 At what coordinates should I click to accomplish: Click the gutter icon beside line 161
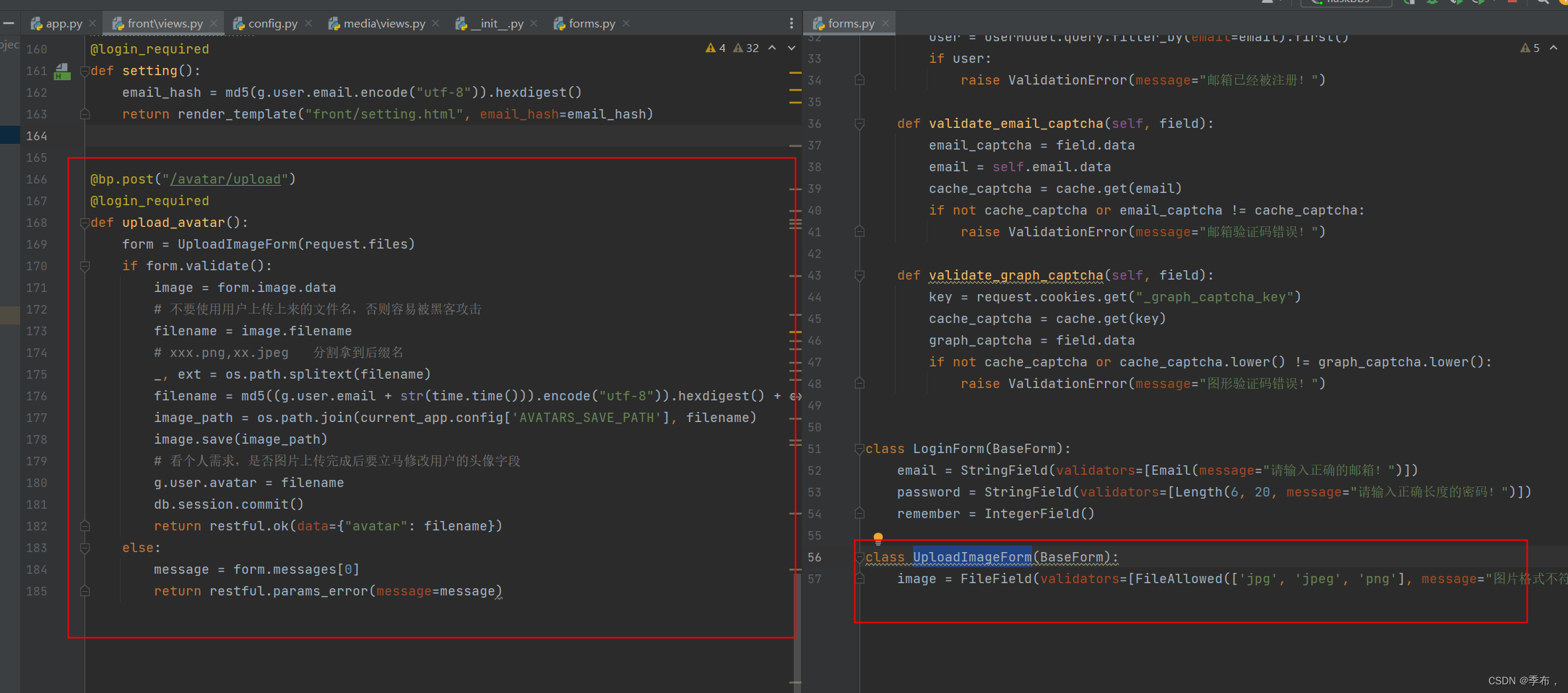[63, 72]
